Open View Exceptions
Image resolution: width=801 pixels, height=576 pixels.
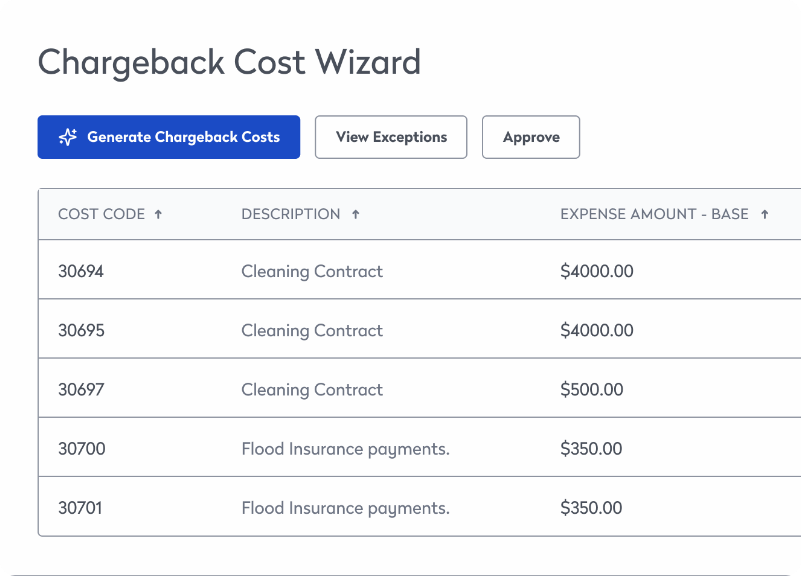coord(391,137)
